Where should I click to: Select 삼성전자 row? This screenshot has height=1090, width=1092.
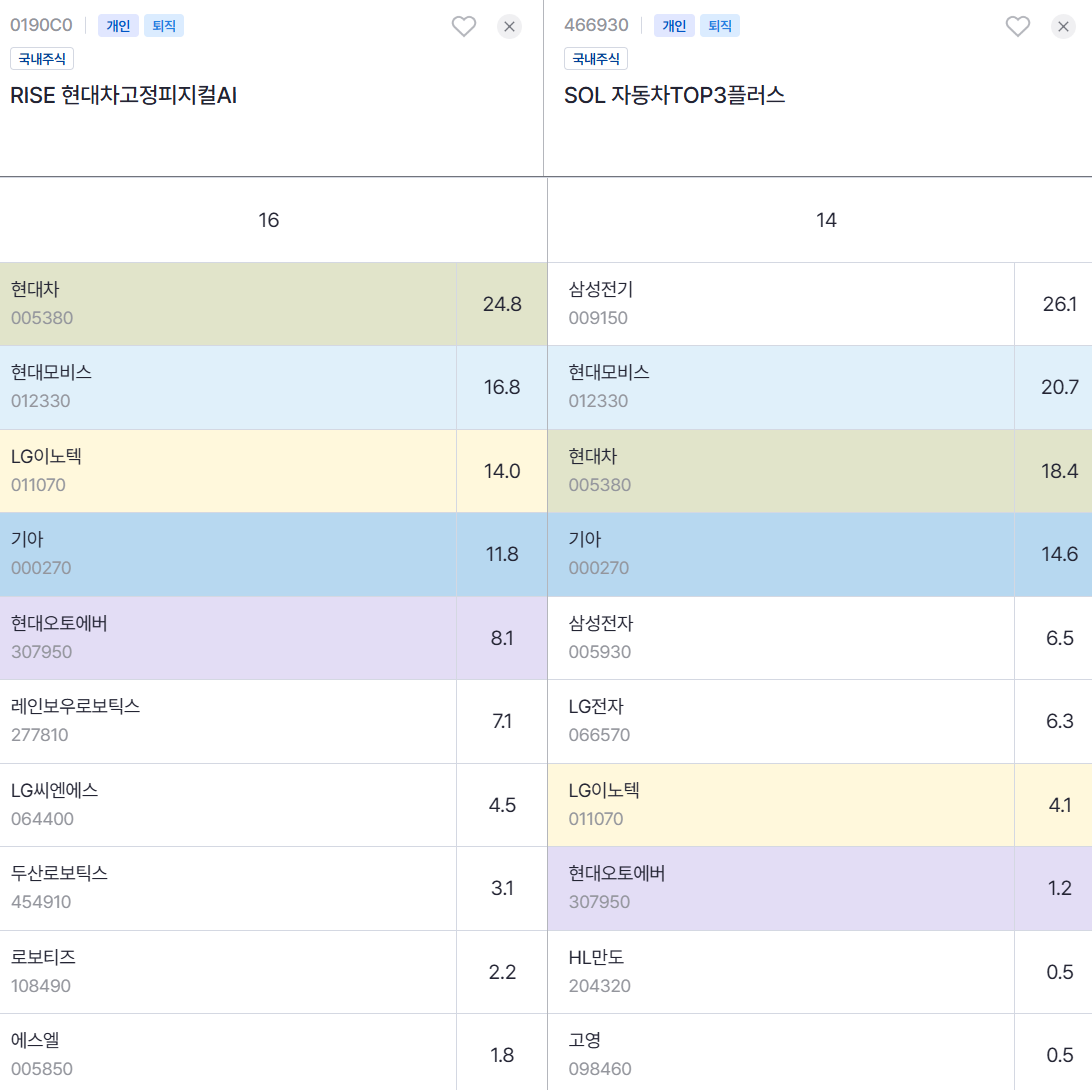(820, 638)
